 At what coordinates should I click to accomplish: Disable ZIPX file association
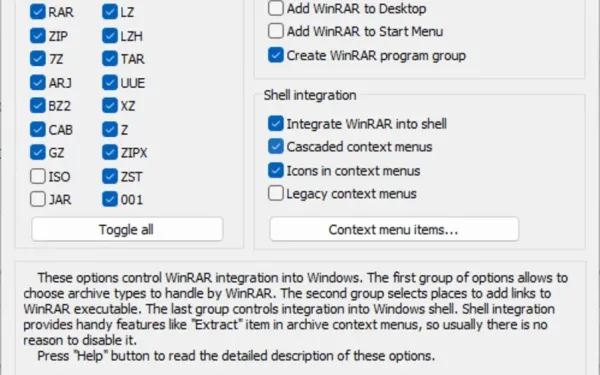click(x=110, y=153)
